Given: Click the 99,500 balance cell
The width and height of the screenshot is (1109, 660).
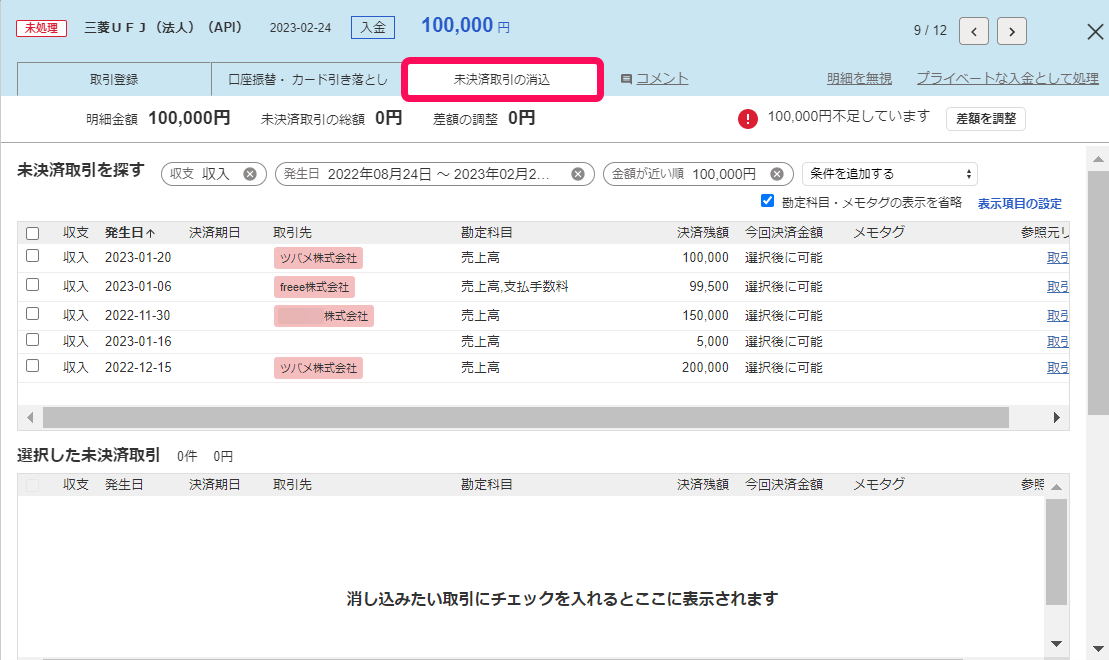Looking at the screenshot, I should 709,286.
